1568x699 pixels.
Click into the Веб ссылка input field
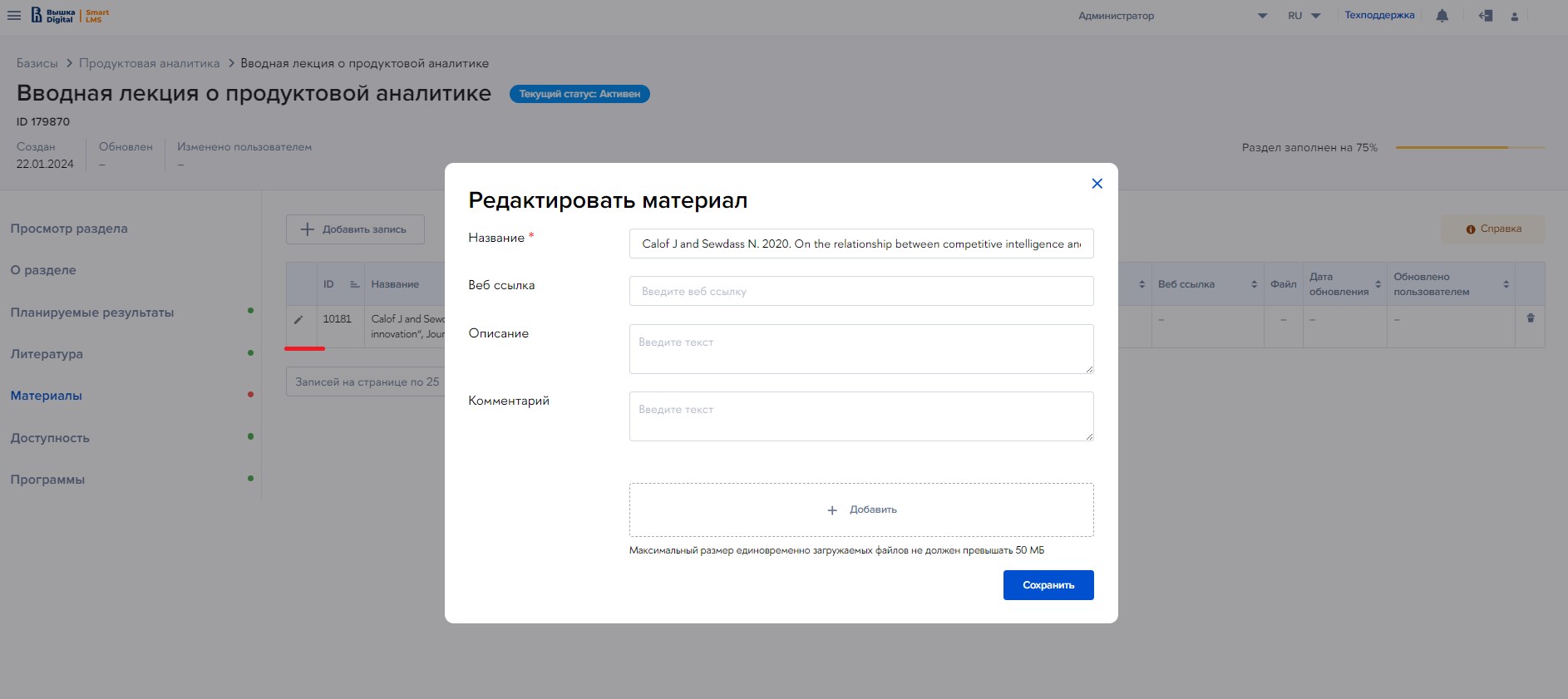[860, 291]
